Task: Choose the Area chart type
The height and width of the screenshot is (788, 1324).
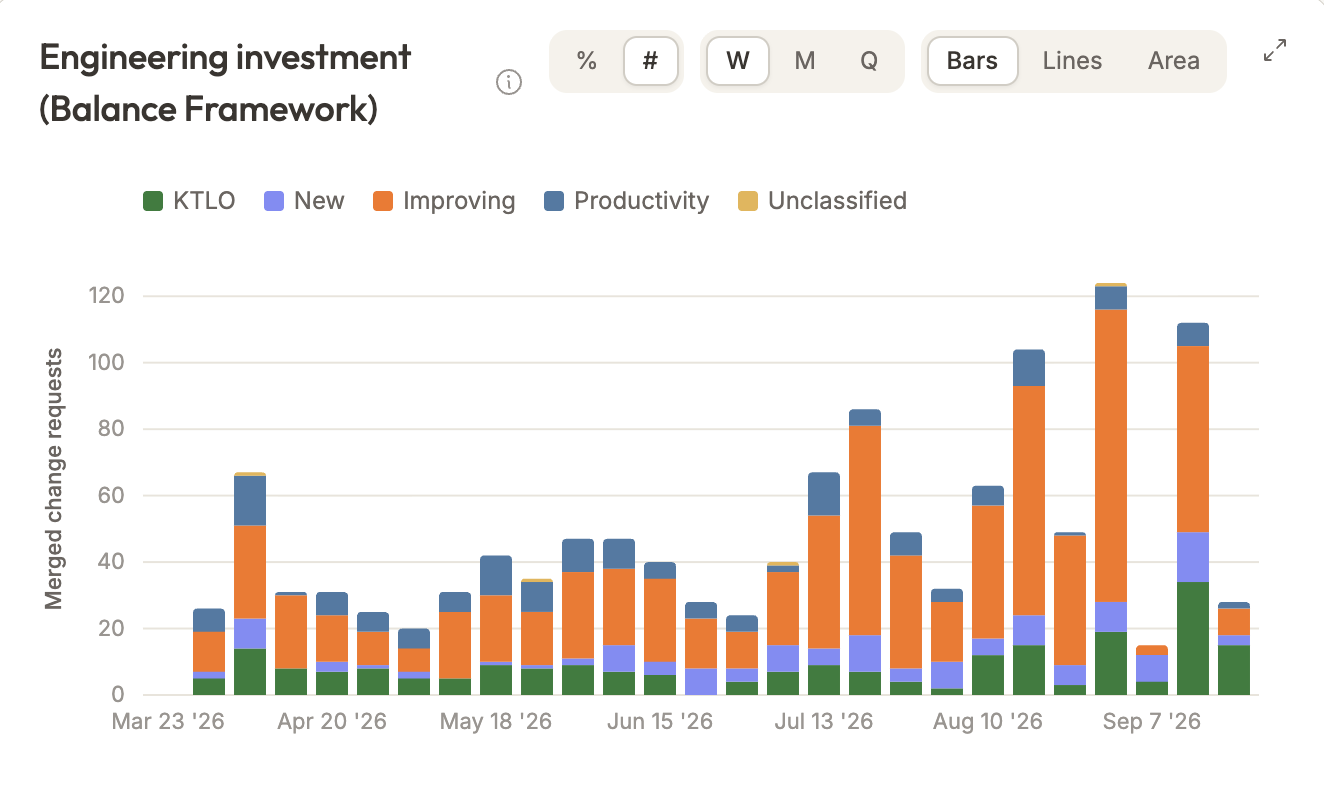Action: pyautogui.click(x=1174, y=61)
